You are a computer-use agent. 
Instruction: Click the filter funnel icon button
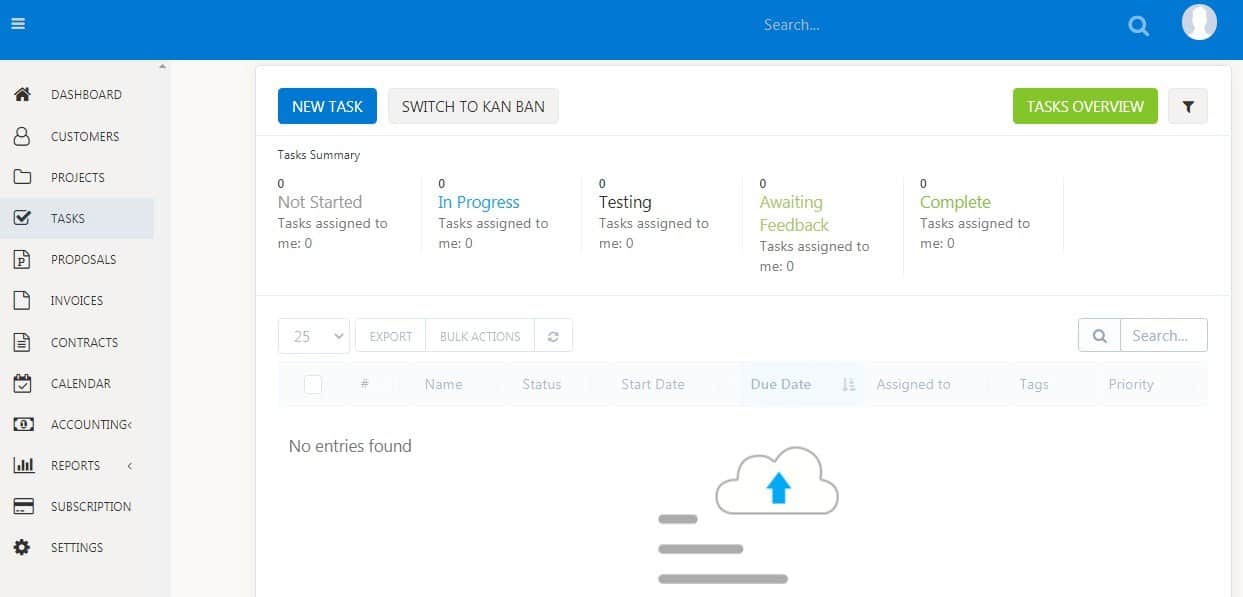[1187, 107]
